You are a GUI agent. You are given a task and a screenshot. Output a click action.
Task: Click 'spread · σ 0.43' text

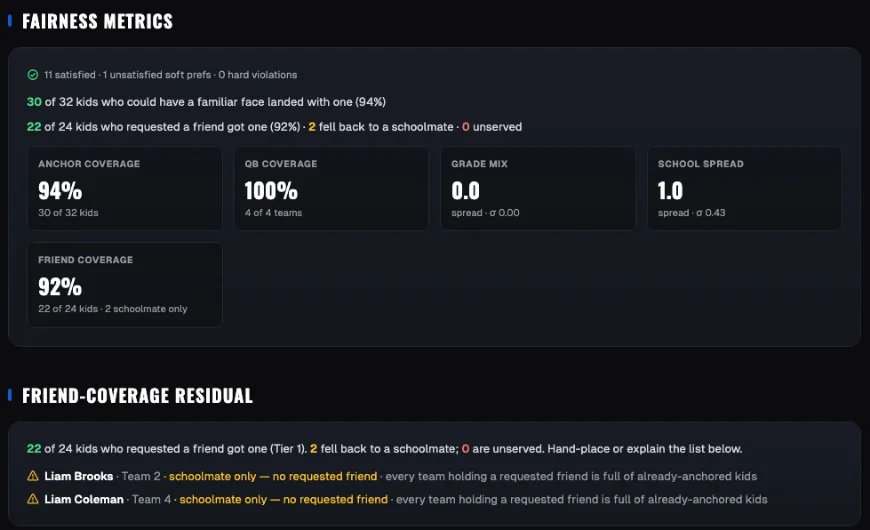(691, 213)
